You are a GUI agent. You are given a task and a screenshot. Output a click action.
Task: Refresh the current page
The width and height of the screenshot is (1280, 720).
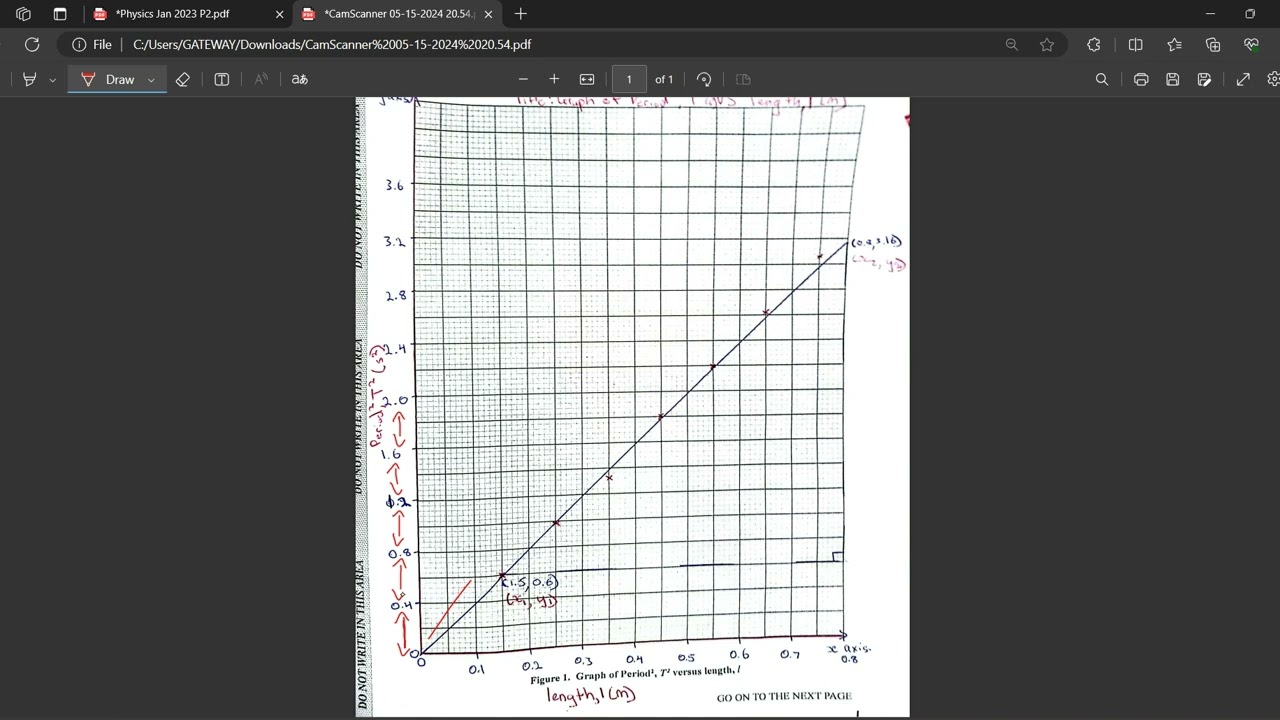click(32, 44)
